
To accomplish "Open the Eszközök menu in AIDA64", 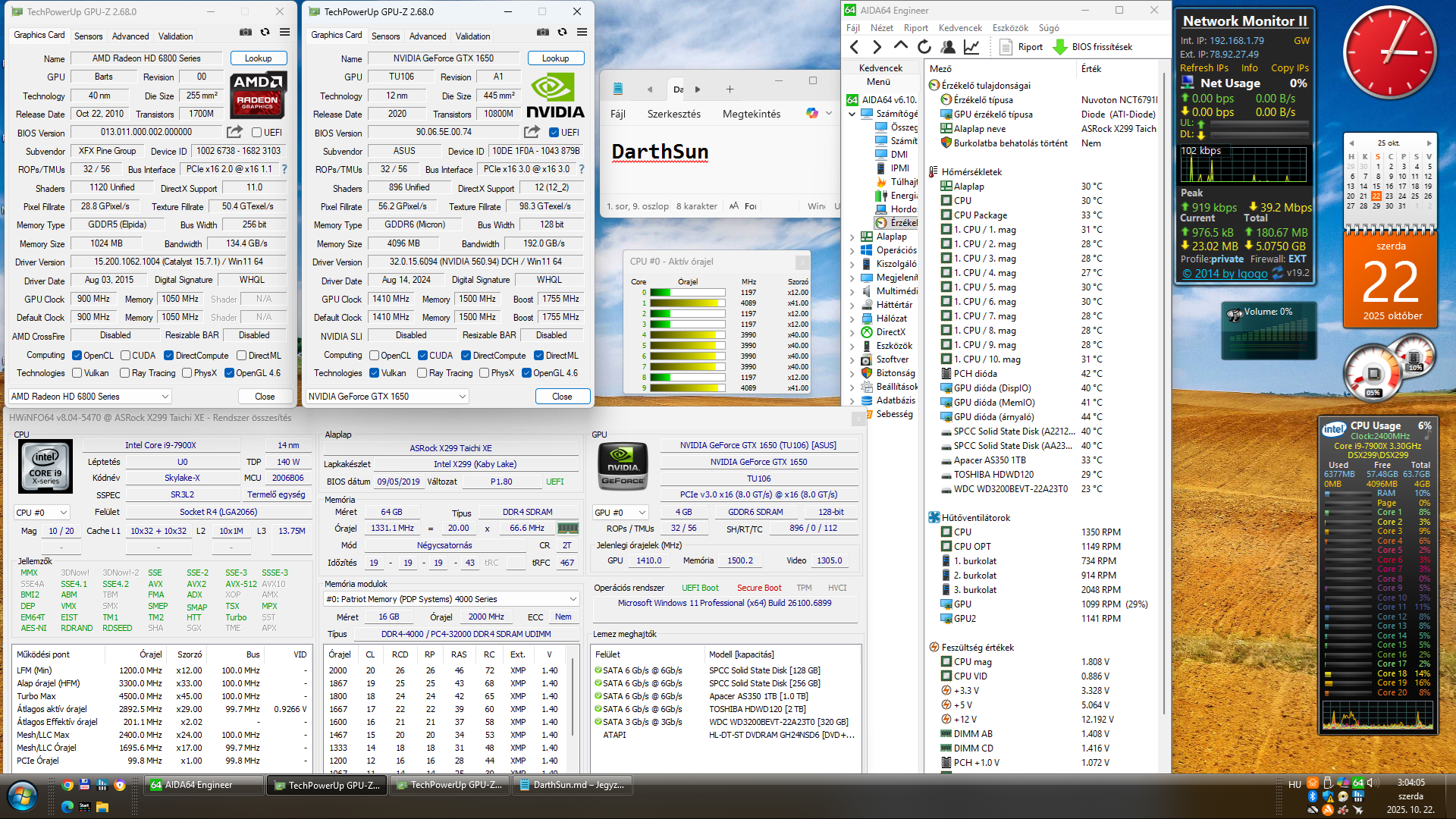I will 1010,28.
